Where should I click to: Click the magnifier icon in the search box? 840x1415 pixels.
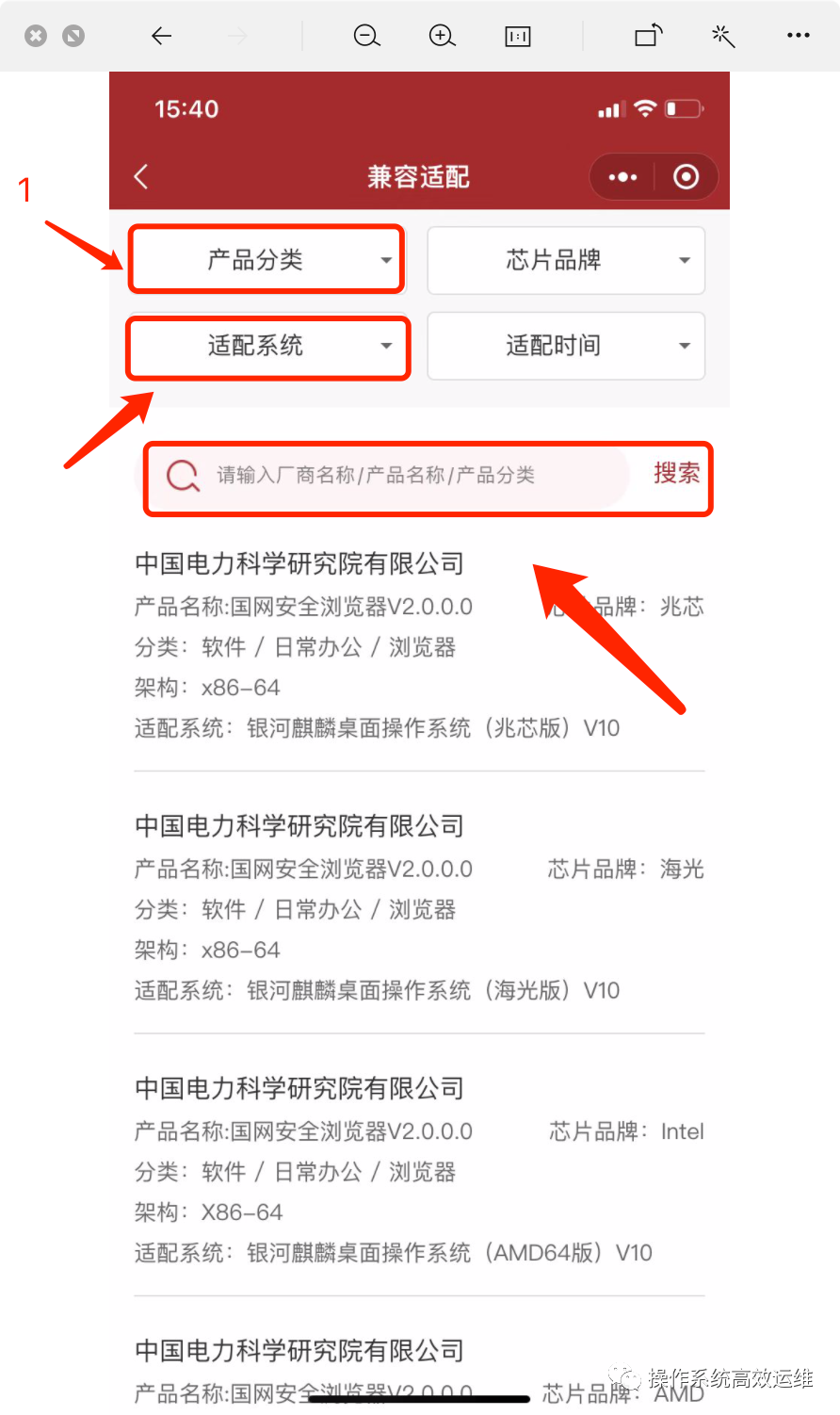183,476
